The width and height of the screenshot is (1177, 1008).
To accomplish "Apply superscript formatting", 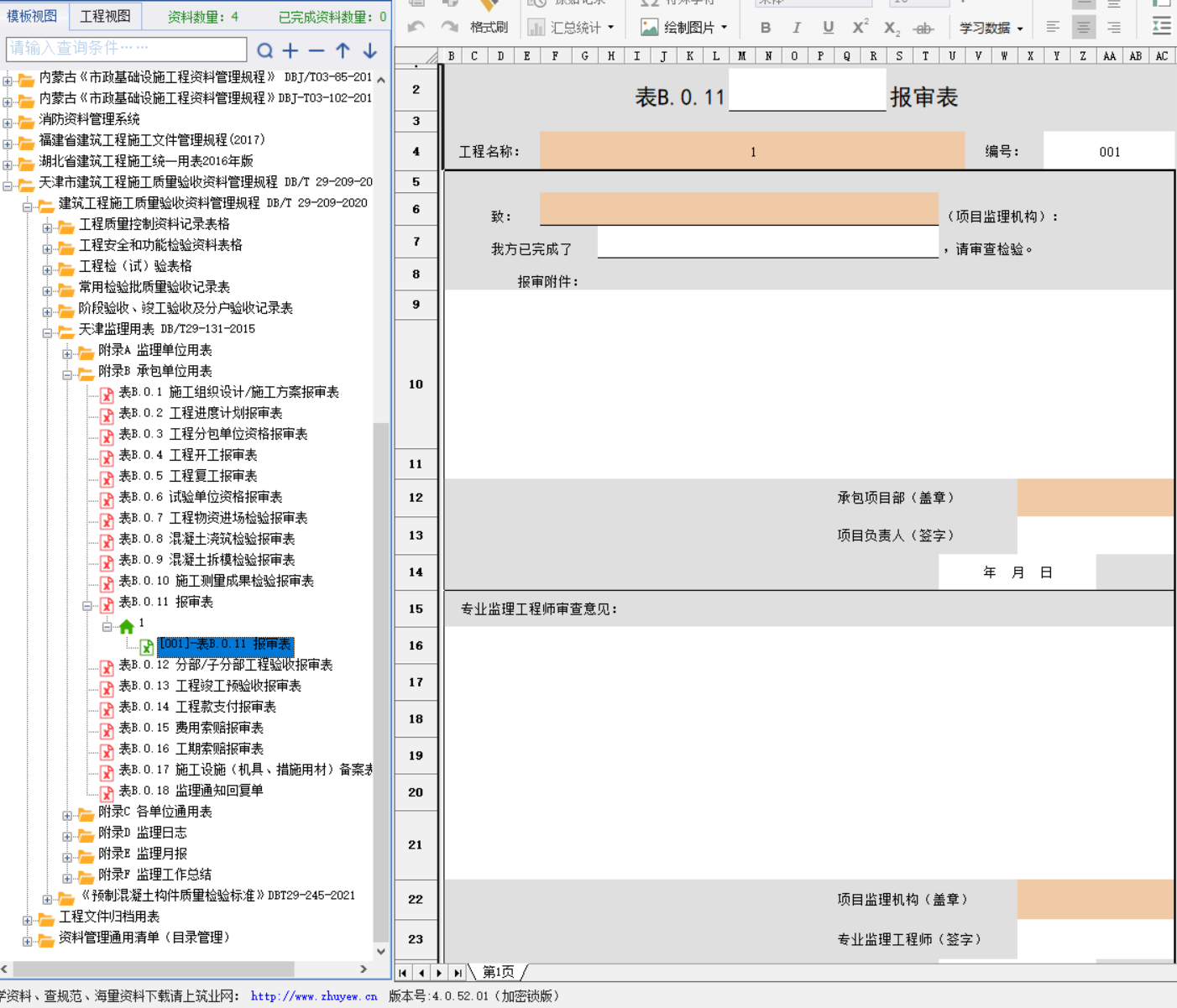I will point(860,28).
